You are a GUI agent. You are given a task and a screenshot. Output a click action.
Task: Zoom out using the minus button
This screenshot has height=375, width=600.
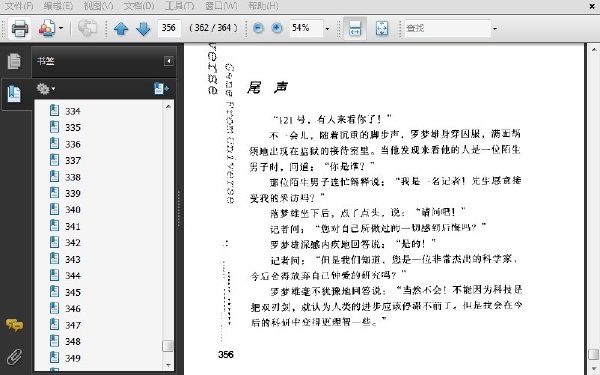coord(259,28)
